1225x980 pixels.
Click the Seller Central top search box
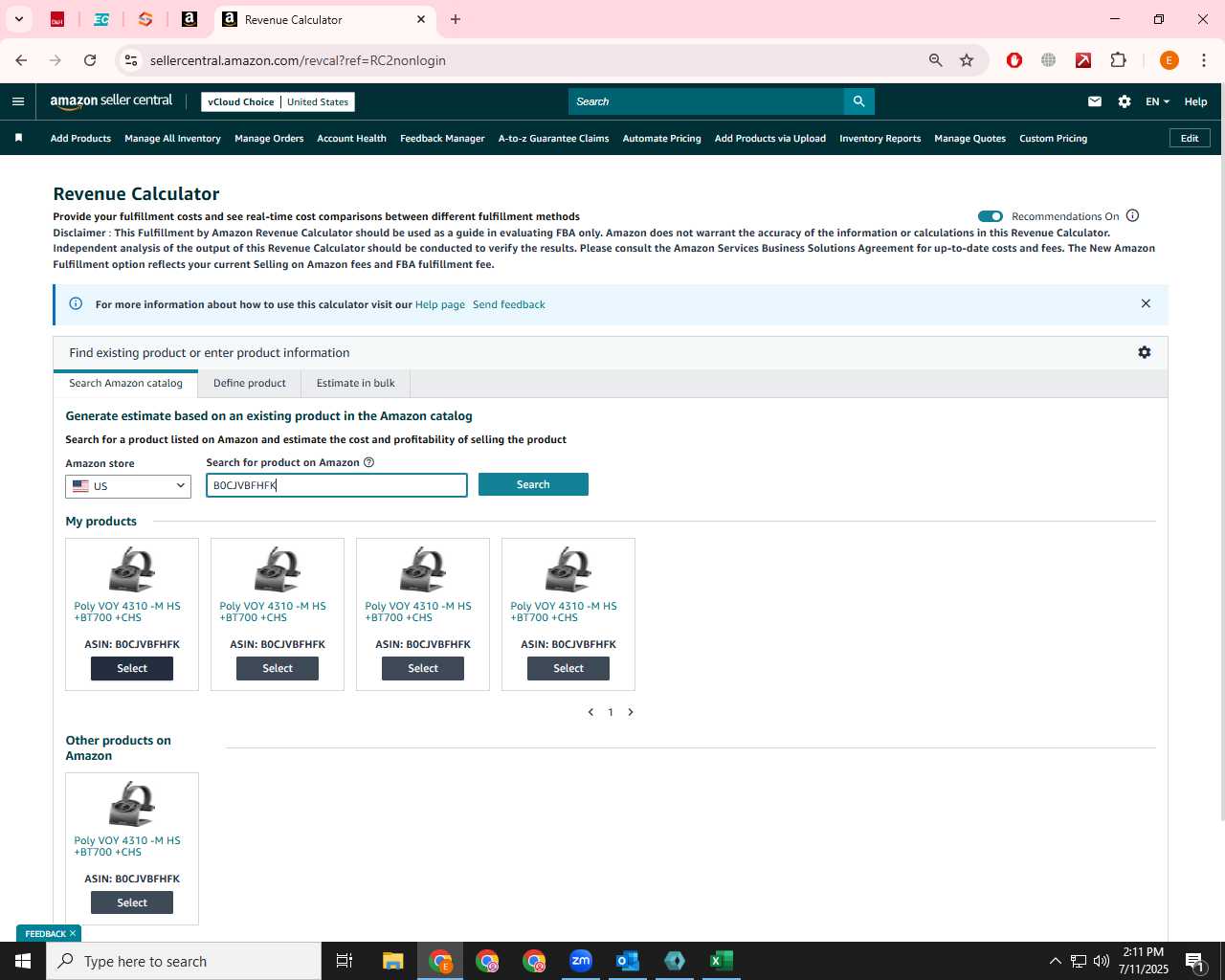tap(706, 101)
